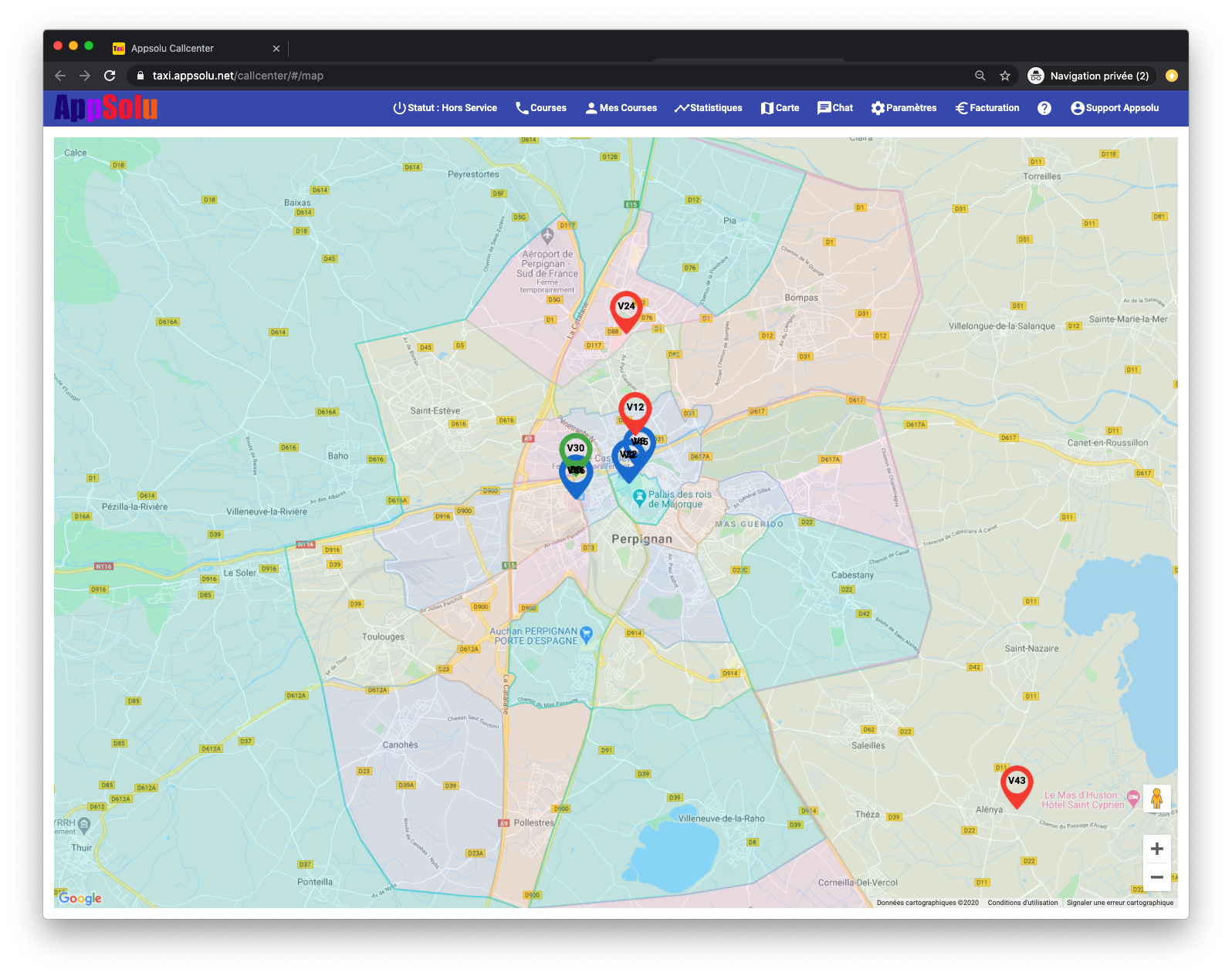
Task: Go to Facturation billing
Action: 987,108
